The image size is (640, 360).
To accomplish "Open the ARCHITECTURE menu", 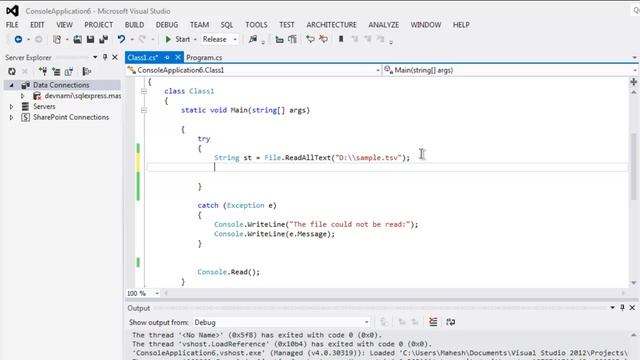I will 331,25.
